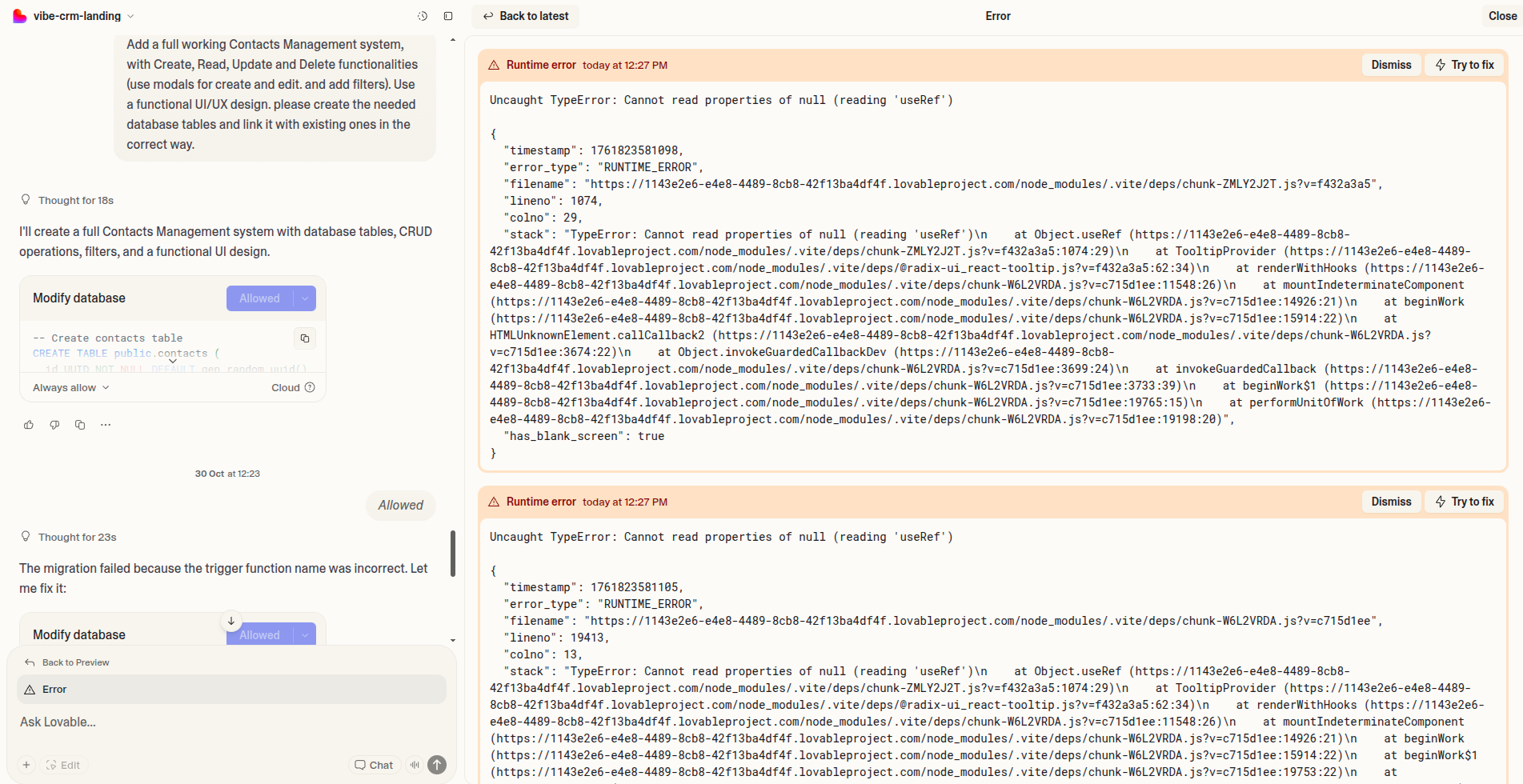
Task: Toggle the Edit mode button
Action: pos(63,765)
